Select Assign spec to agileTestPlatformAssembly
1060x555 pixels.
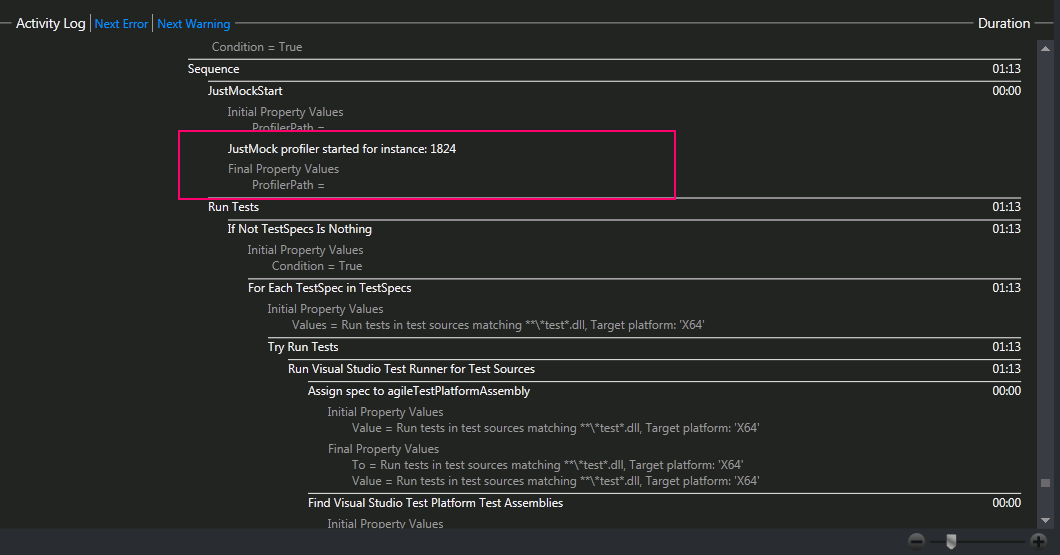418,391
